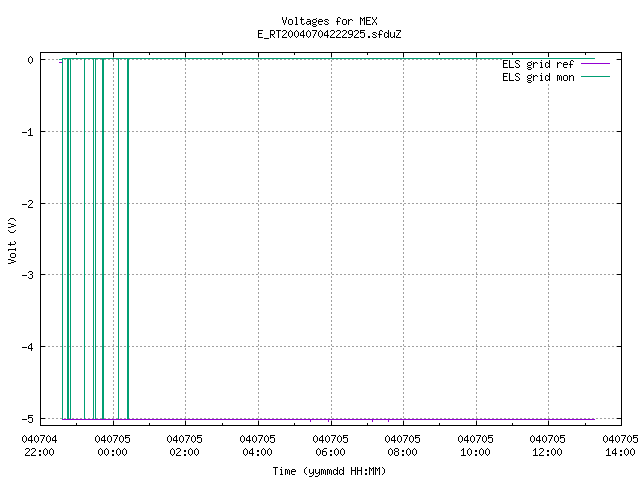Click the x-axis label 040705 00:00

click(x=112, y=446)
